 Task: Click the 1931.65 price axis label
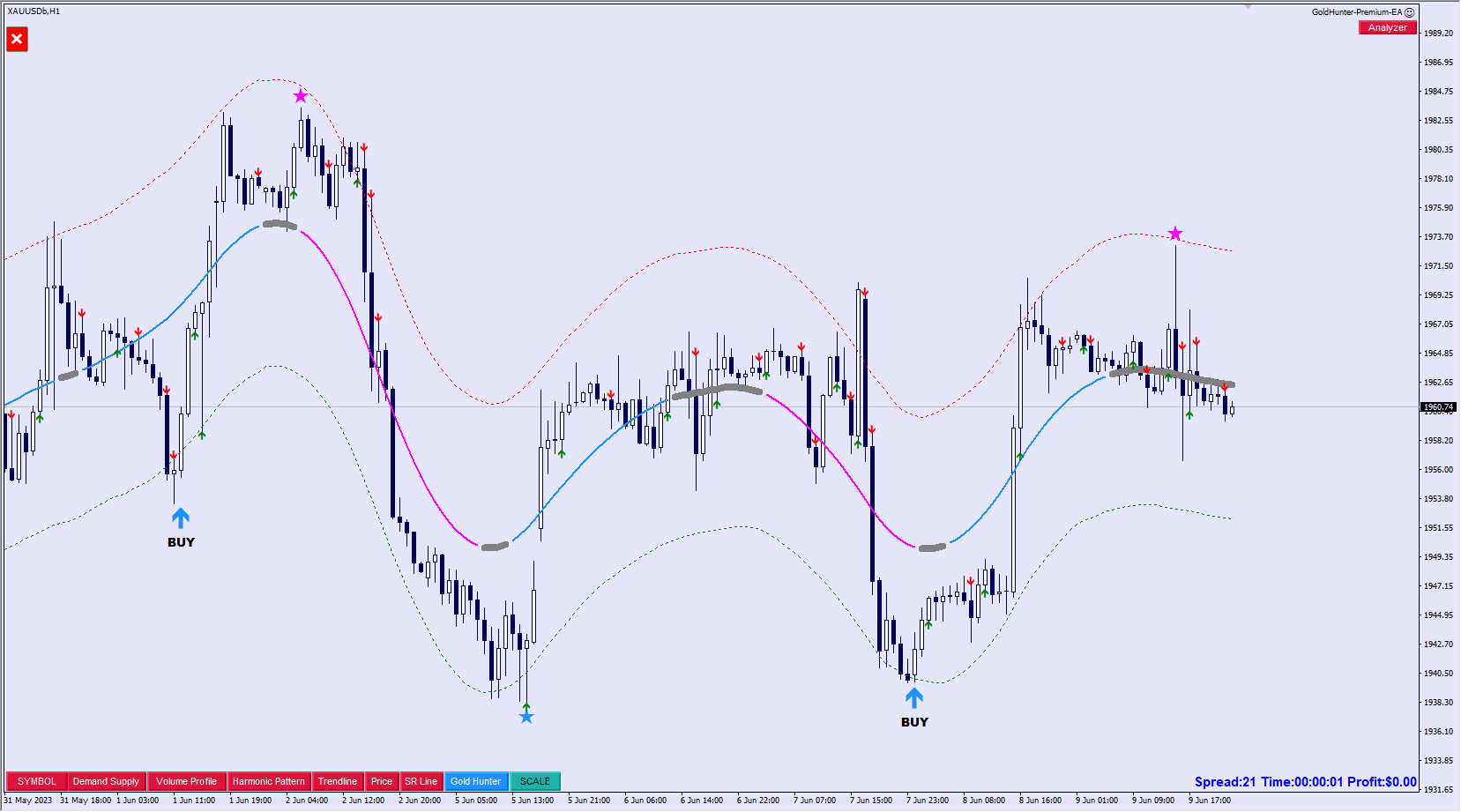(x=1439, y=790)
